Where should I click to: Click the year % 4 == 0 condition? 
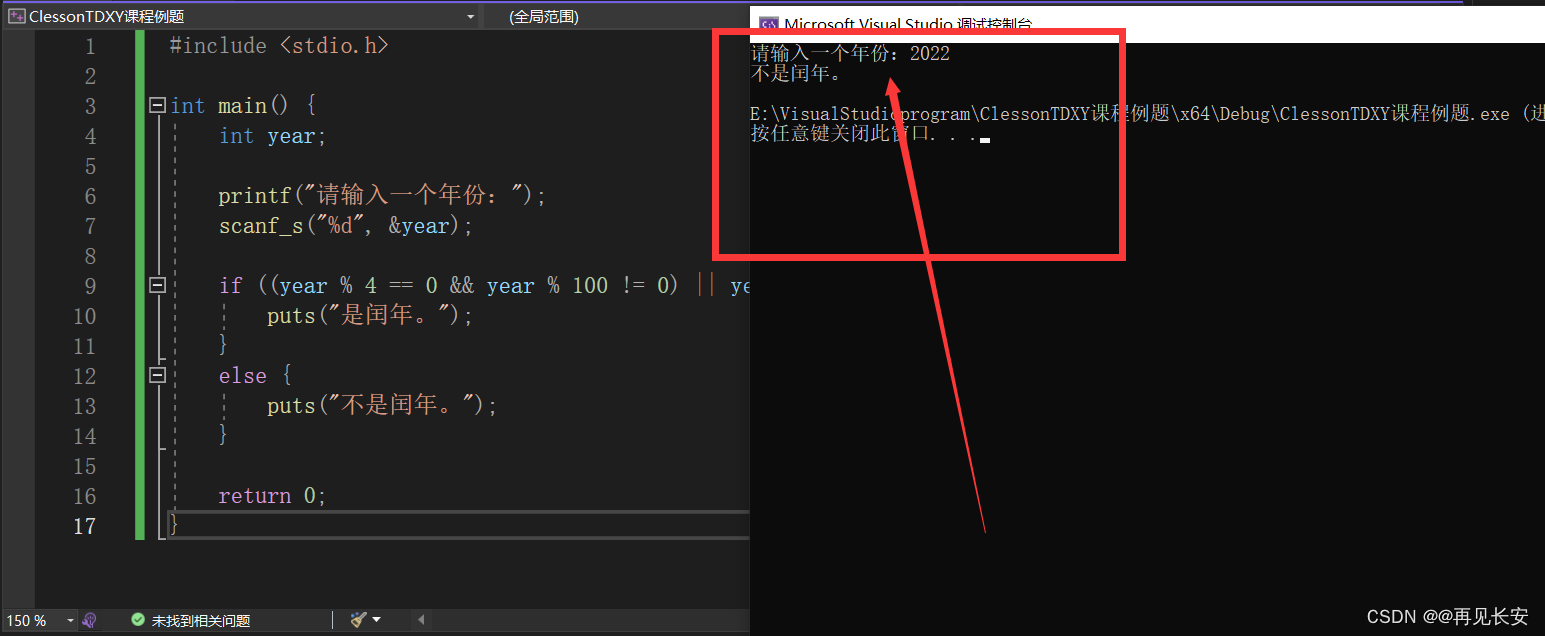pos(359,286)
